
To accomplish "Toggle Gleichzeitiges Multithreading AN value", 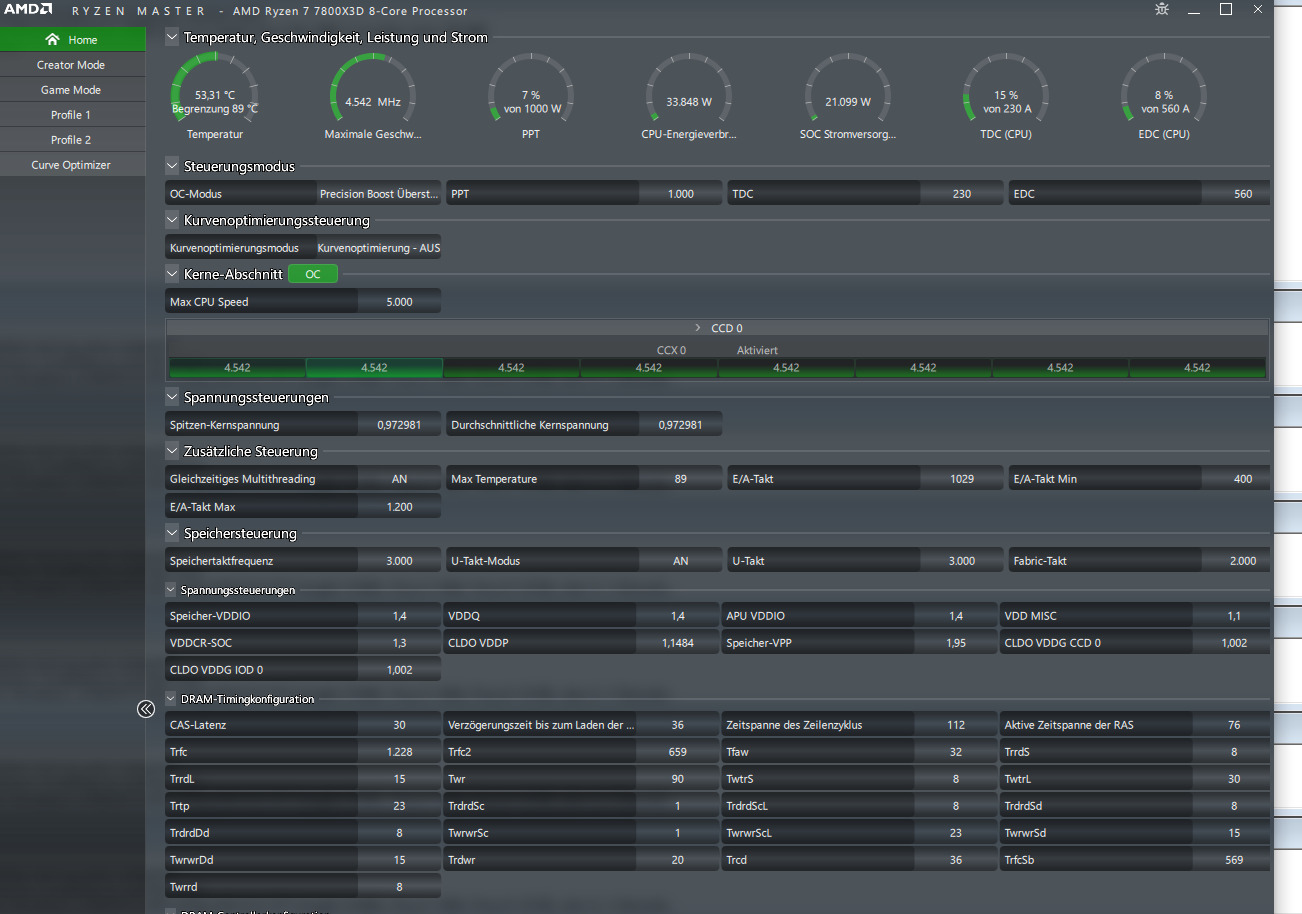I will tap(399, 479).
